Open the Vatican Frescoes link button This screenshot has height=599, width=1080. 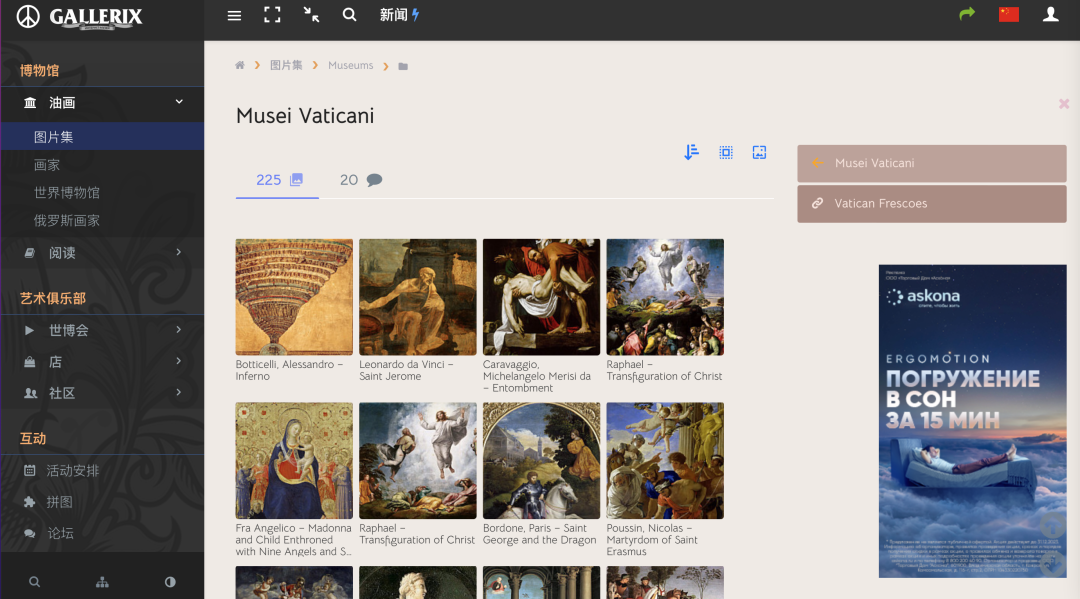pyautogui.click(x=932, y=204)
